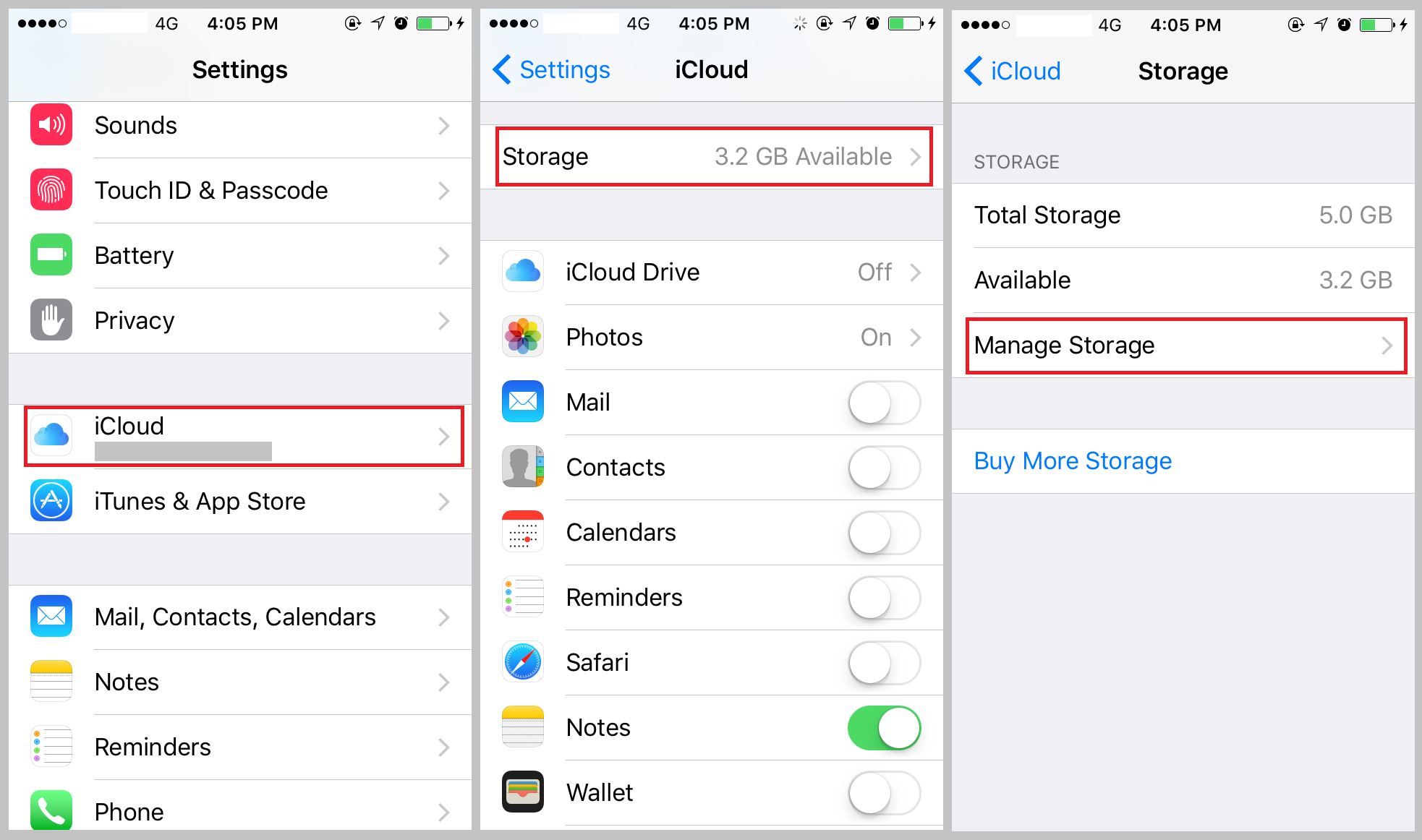Tap the Touch ID fingerprint icon

tap(51, 190)
